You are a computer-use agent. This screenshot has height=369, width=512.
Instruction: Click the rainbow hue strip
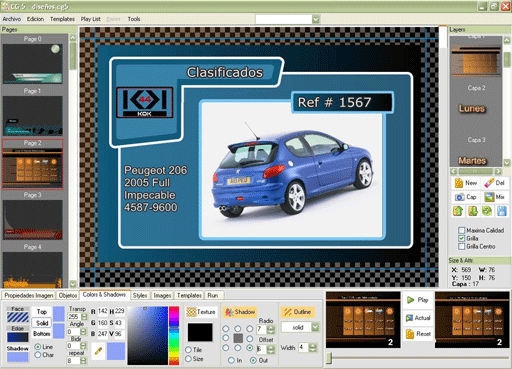[174, 336]
